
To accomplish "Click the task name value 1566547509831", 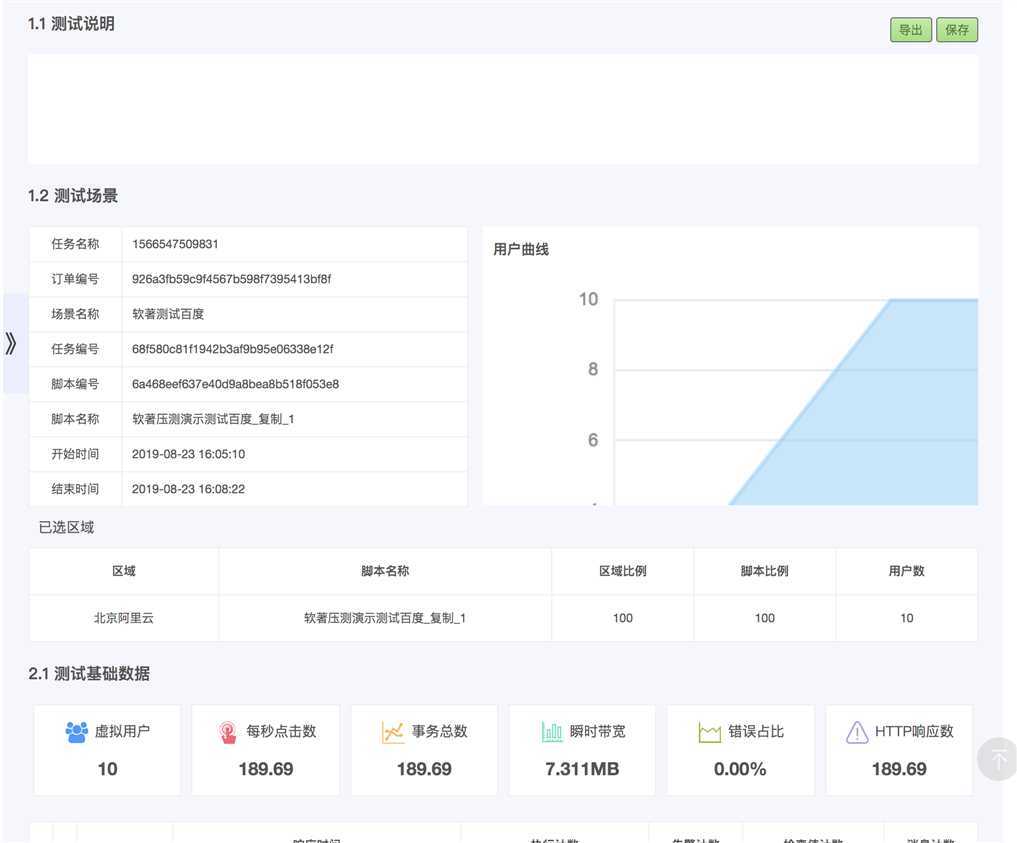I will click(x=175, y=244).
